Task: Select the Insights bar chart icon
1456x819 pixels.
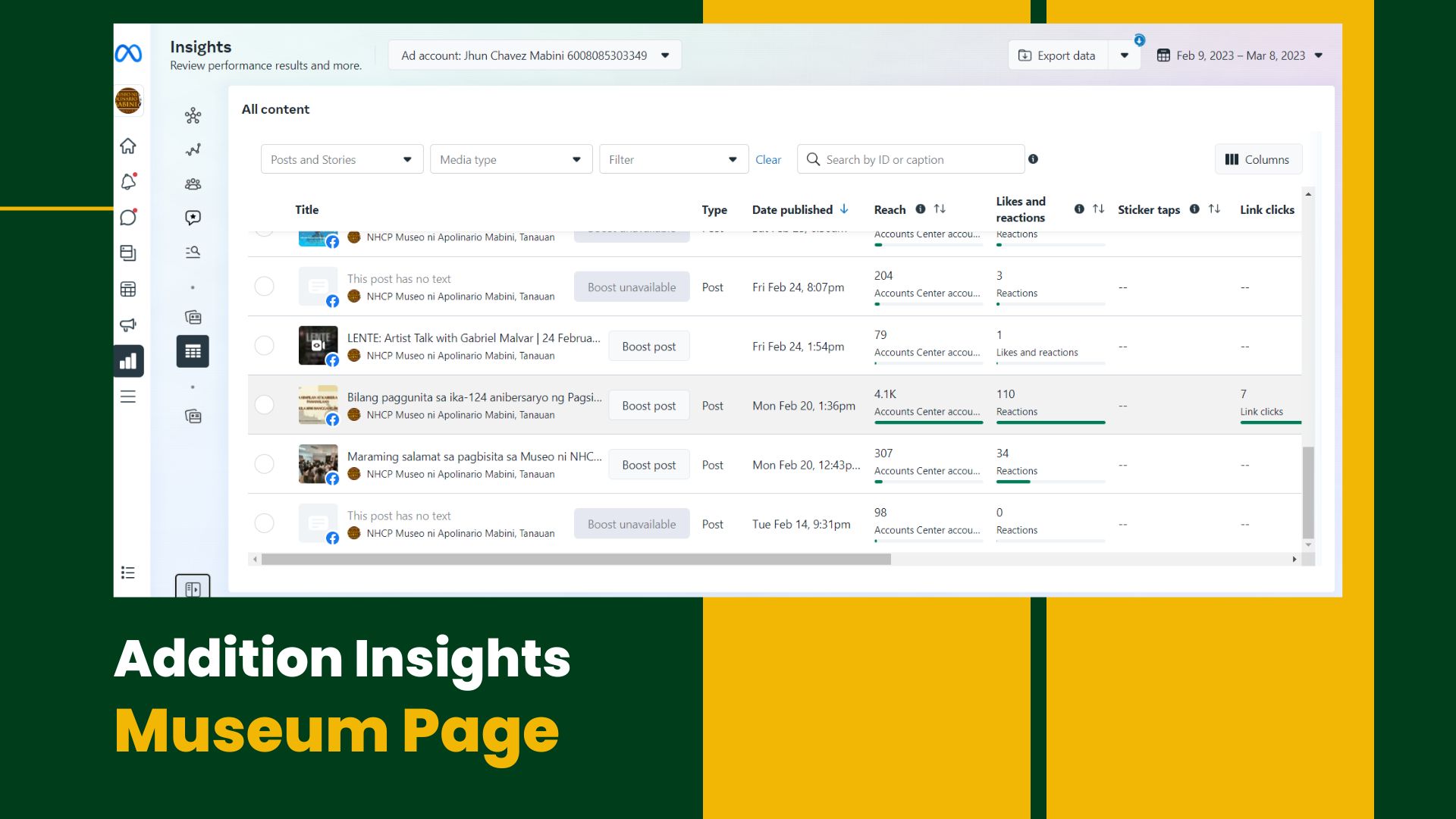Action: [x=128, y=361]
